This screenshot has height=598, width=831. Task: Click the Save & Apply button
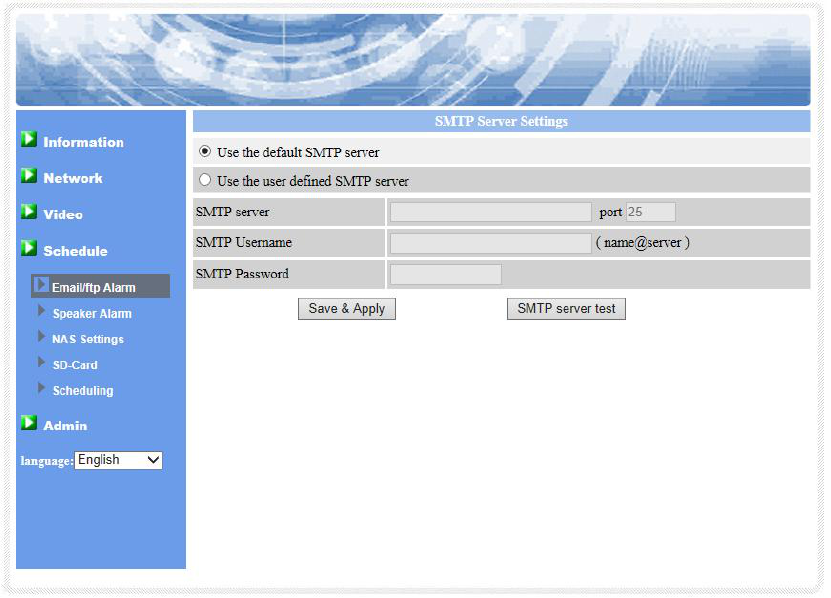click(x=347, y=309)
